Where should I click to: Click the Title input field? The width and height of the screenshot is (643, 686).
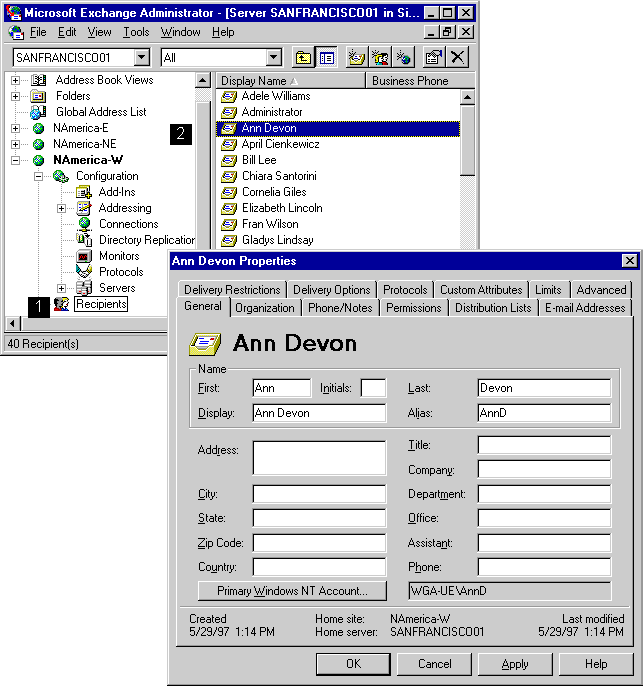(544, 445)
